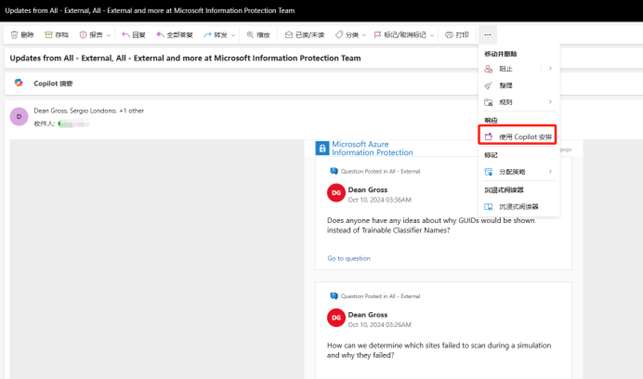Click the Block (阻止) person icon in menu
The height and width of the screenshot is (379, 643).
click(x=488, y=69)
